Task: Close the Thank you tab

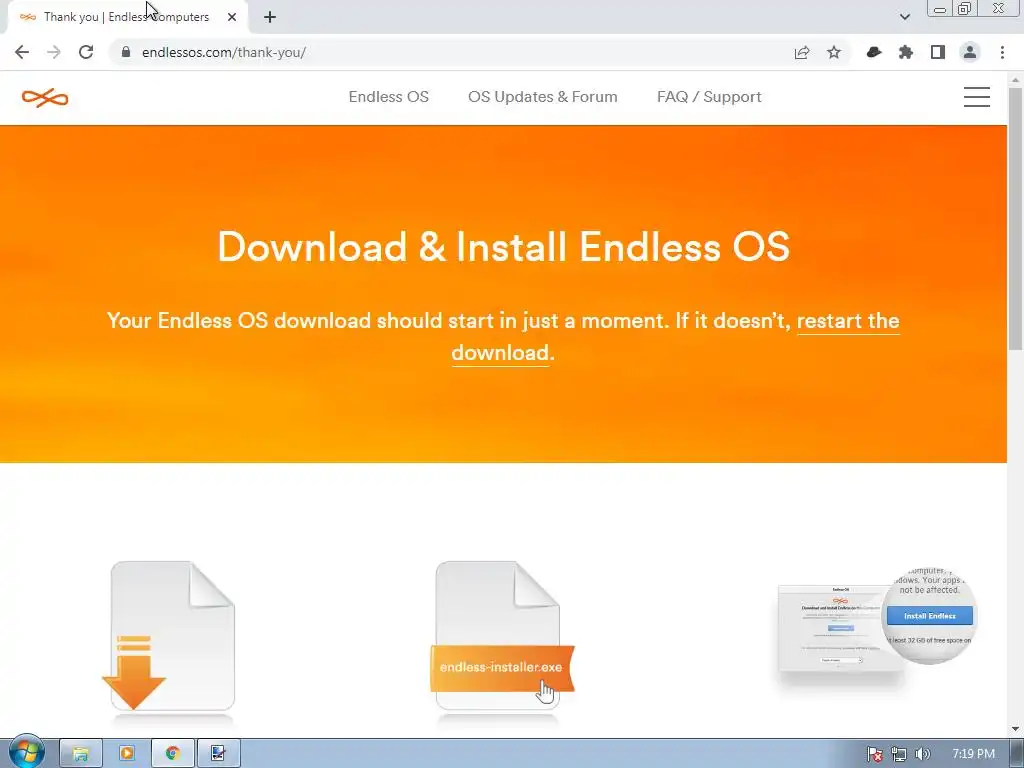Action: [232, 17]
